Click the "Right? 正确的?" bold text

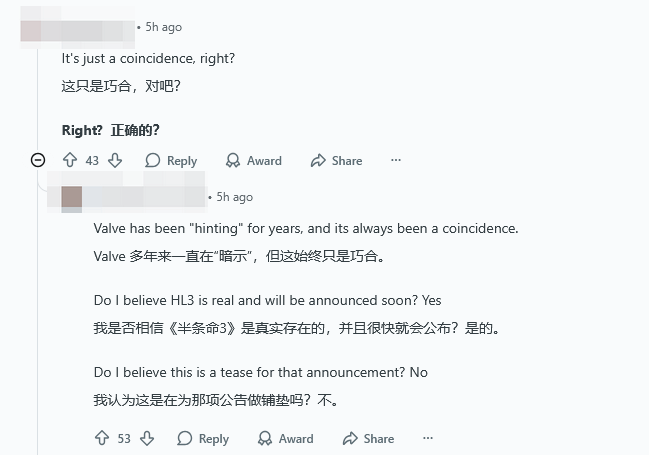click(x=111, y=130)
